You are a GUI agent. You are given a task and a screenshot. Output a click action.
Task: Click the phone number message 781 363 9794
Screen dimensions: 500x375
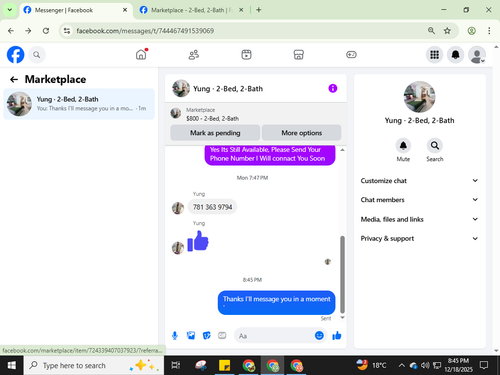212,207
